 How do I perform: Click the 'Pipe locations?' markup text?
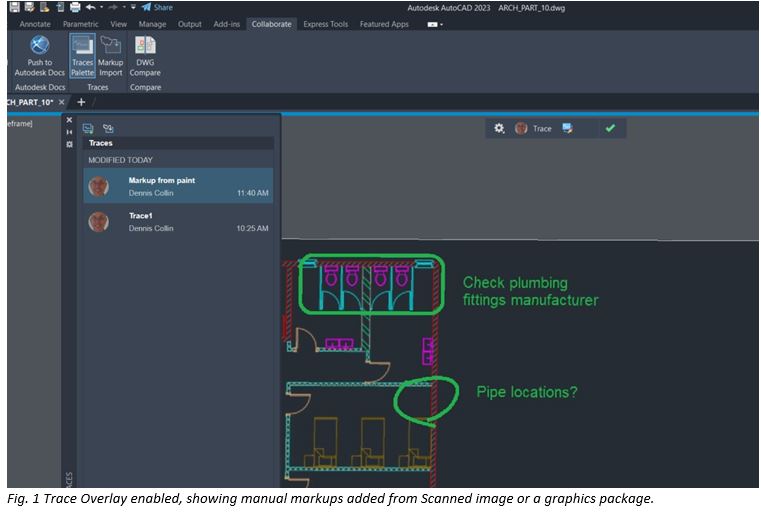(527, 392)
